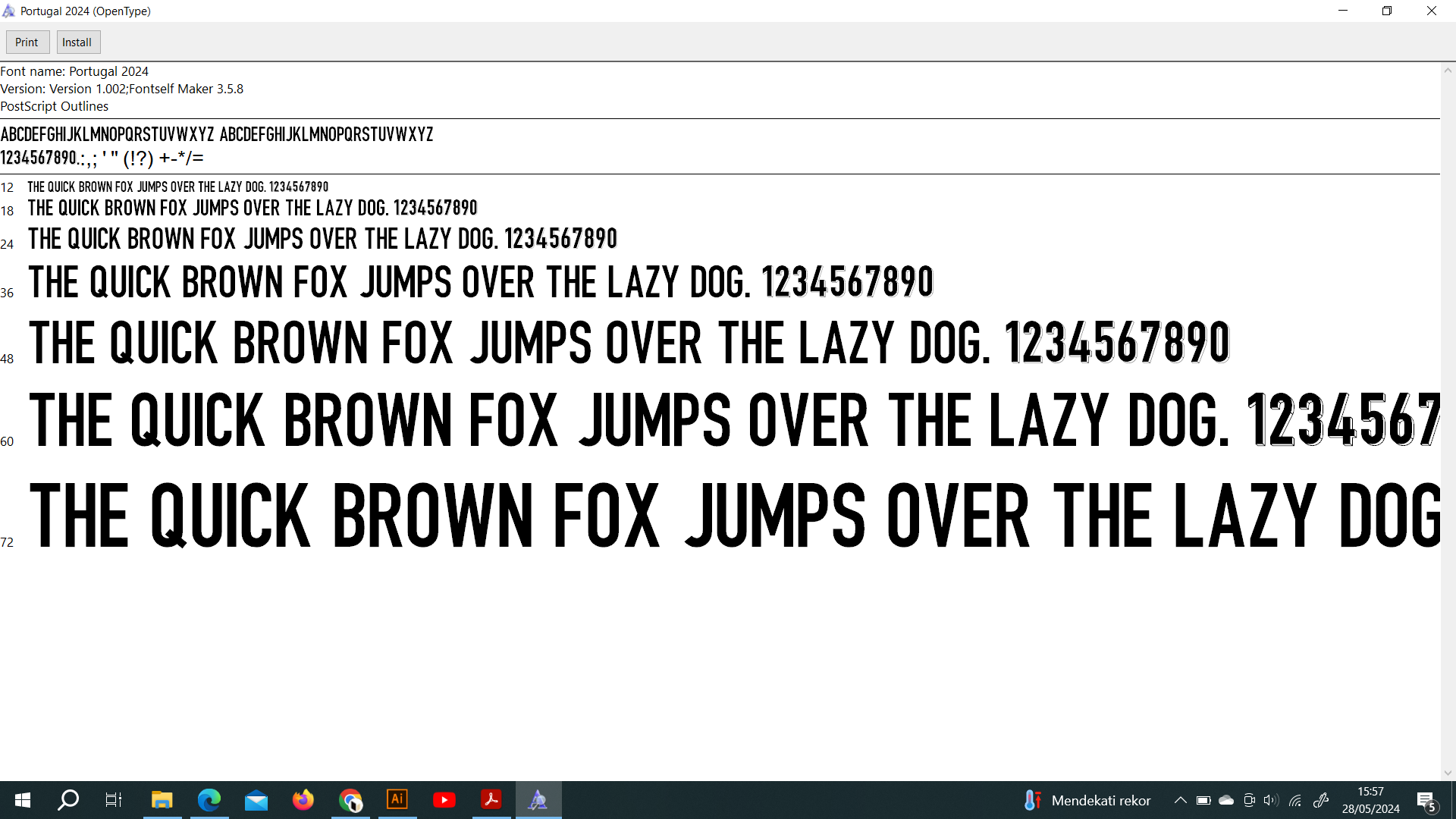Open YouTube app in the taskbar
The height and width of the screenshot is (819, 1456).
tap(444, 800)
